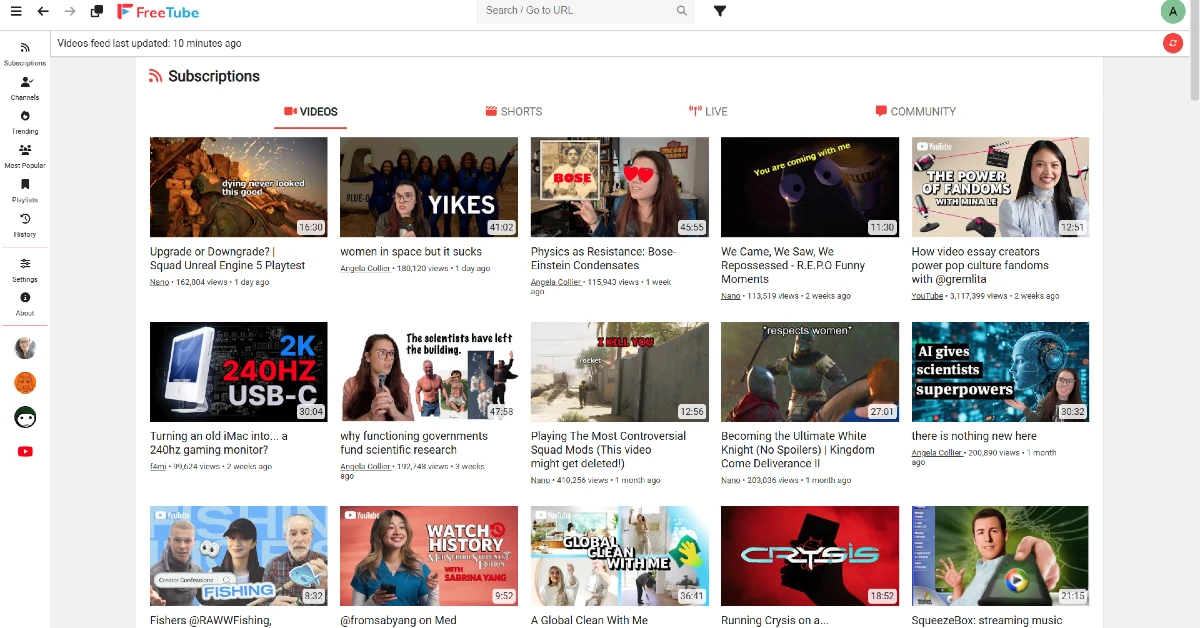Switch to the Community tab

pyautogui.click(x=915, y=112)
